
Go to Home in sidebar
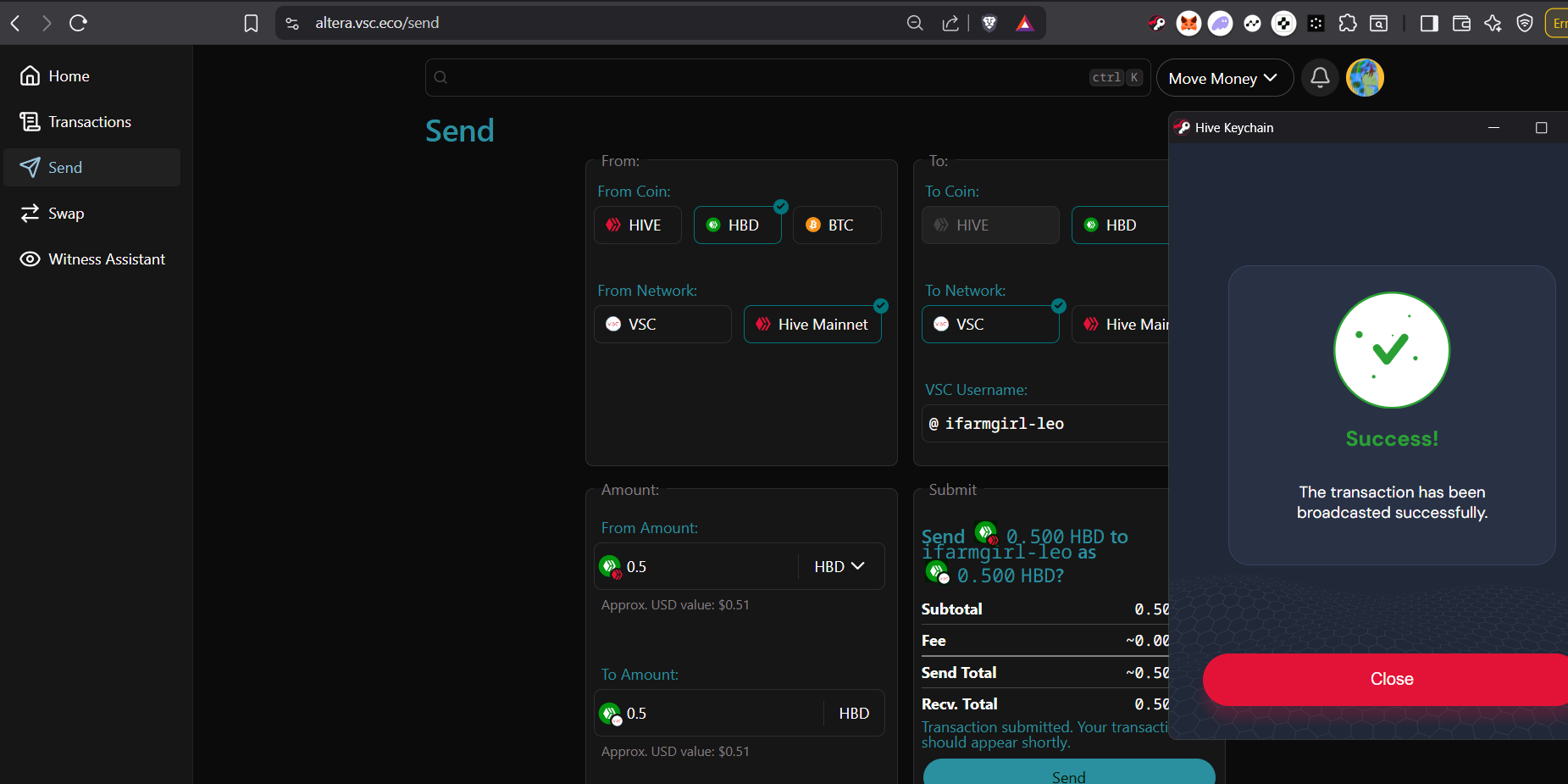point(92,76)
